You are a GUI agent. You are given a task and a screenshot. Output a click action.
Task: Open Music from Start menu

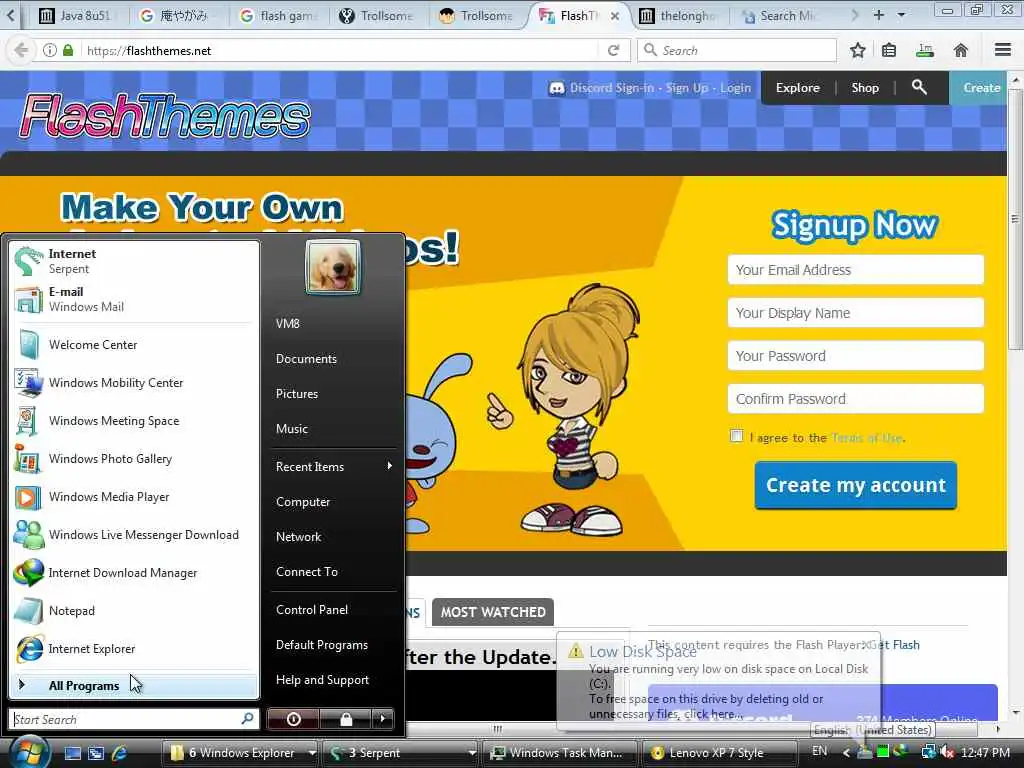pos(333,429)
